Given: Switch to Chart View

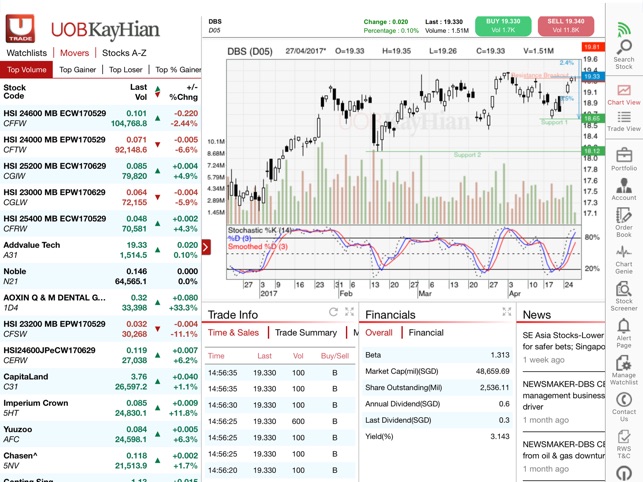Looking at the screenshot, I should (624, 95).
